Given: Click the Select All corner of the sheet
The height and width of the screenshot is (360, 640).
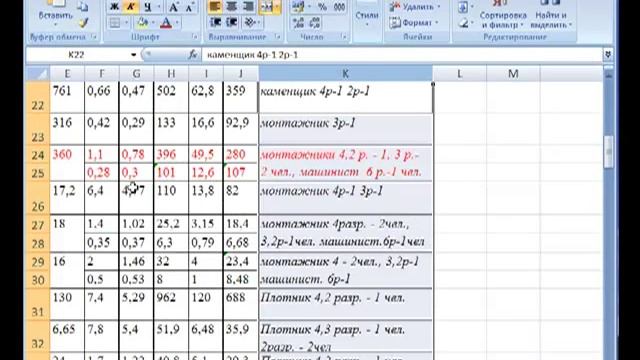Looking at the screenshot, I should 38,74.
